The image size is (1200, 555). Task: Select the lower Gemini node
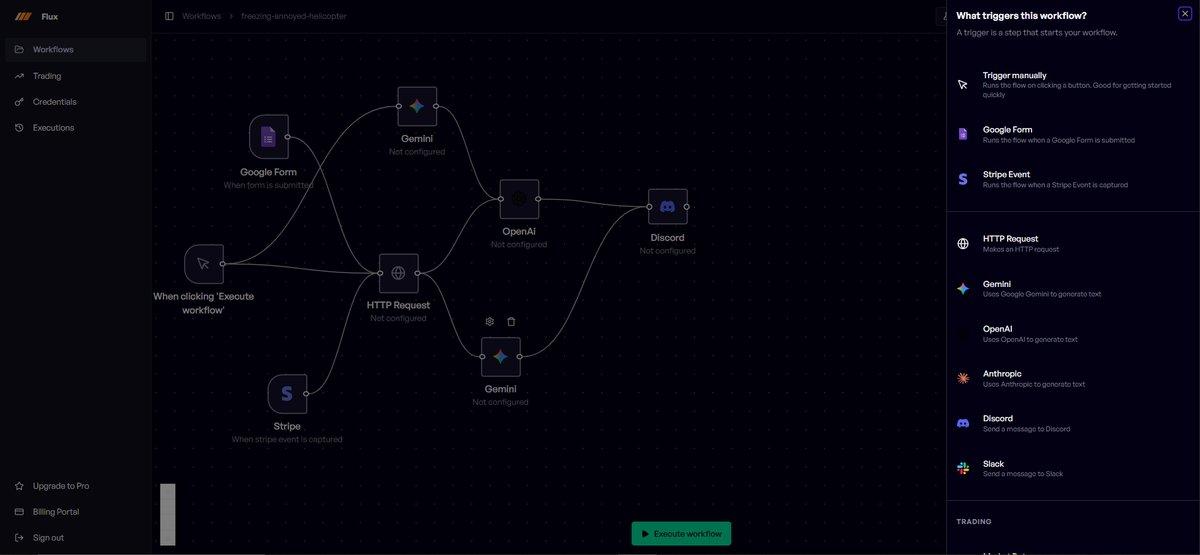click(501, 357)
